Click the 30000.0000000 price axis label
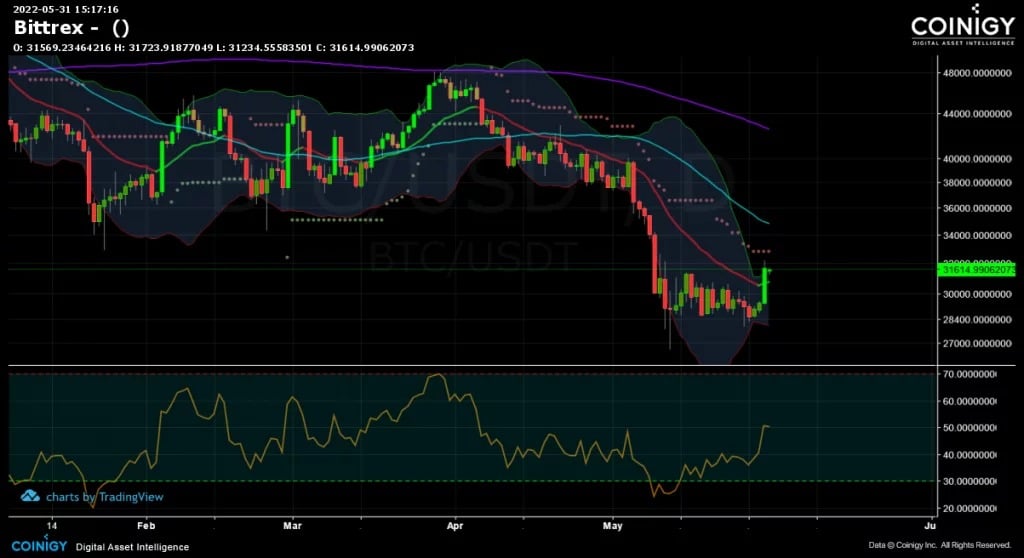Screen dimensions: 1024x558 tap(977, 294)
